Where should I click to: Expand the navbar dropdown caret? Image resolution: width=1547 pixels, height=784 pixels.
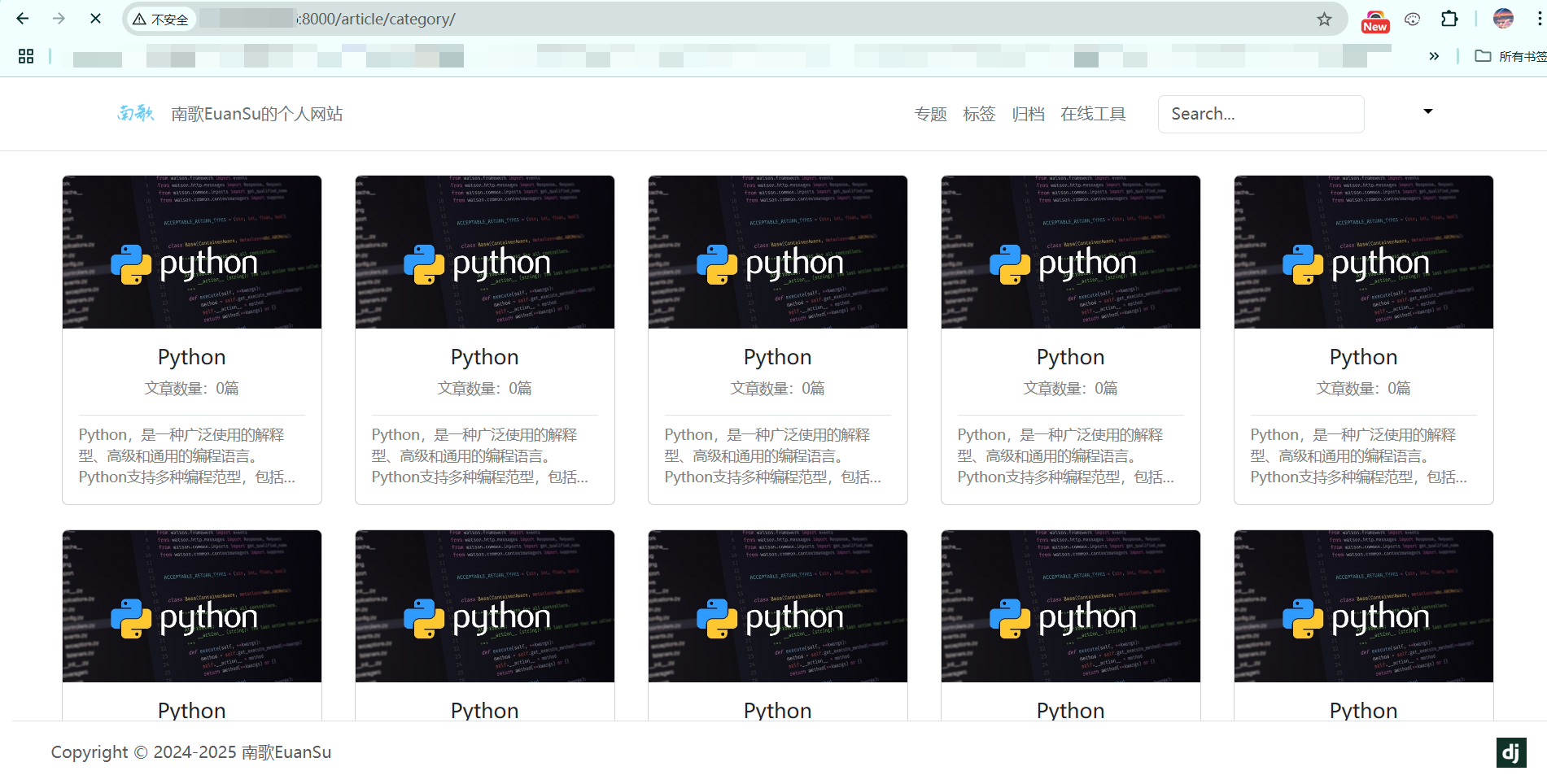point(1427,111)
